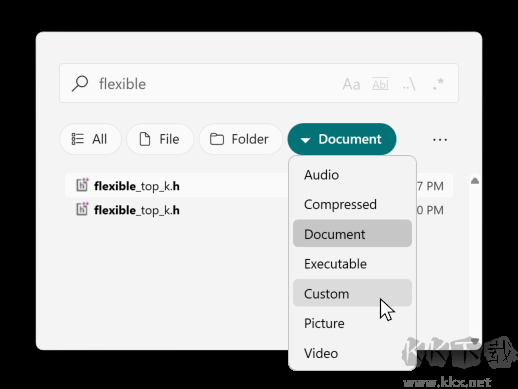Toggle match case (Aa) option
The image size is (518, 389).
click(351, 84)
